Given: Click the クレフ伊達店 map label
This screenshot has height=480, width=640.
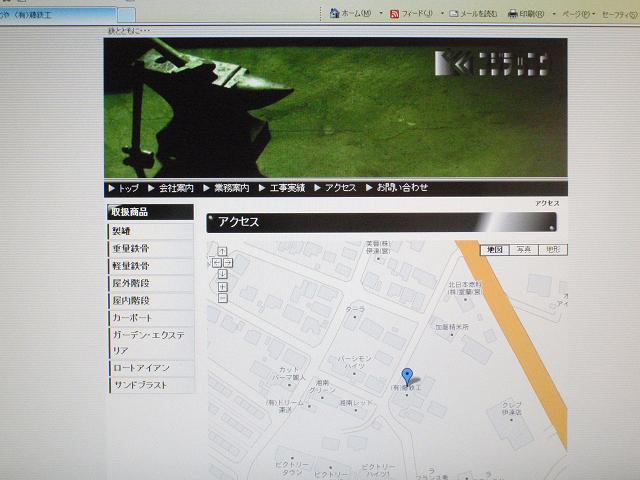Looking at the screenshot, I should coord(511,408).
